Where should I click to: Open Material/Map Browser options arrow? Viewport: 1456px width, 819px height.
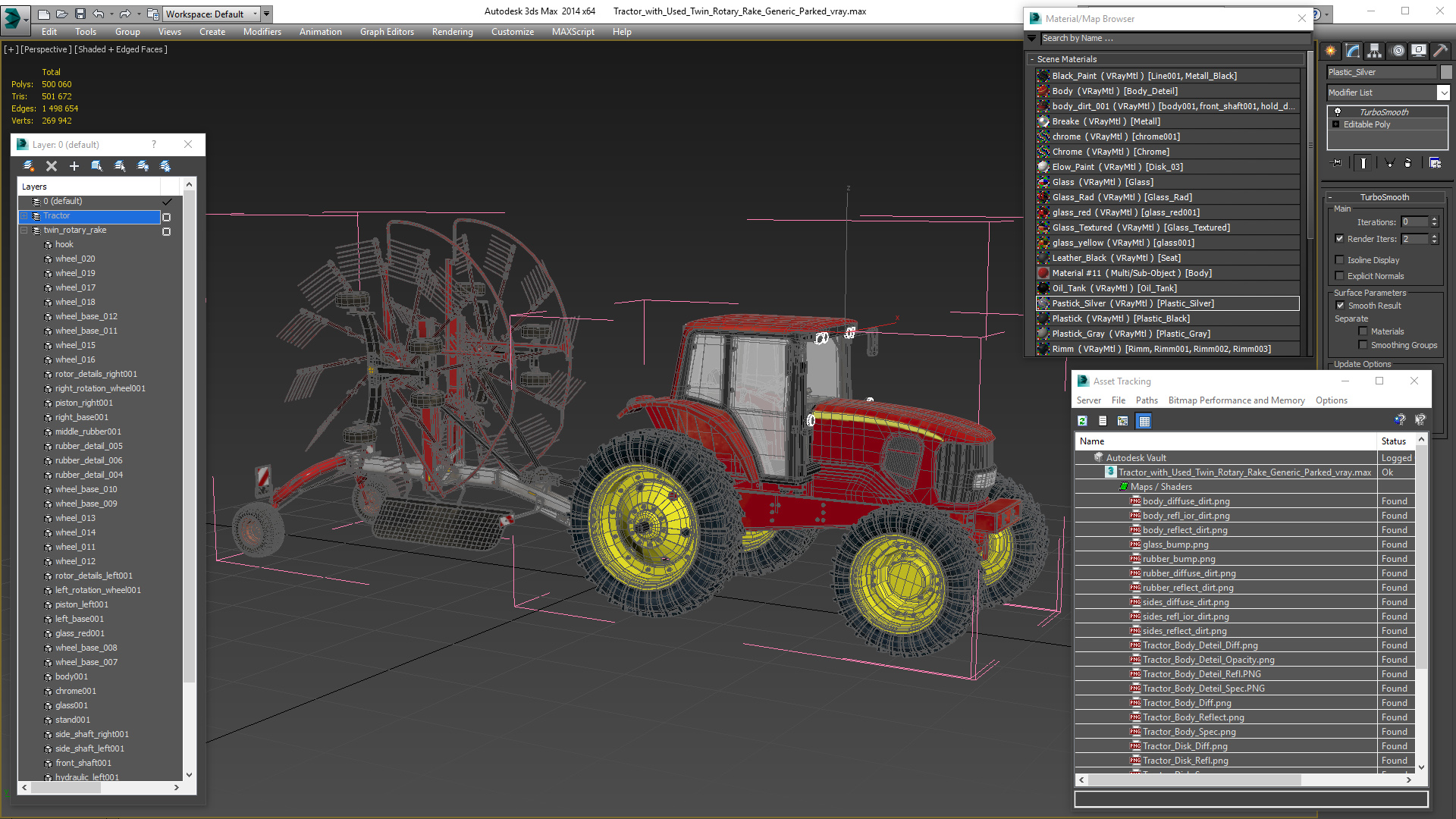click(1032, 39)
